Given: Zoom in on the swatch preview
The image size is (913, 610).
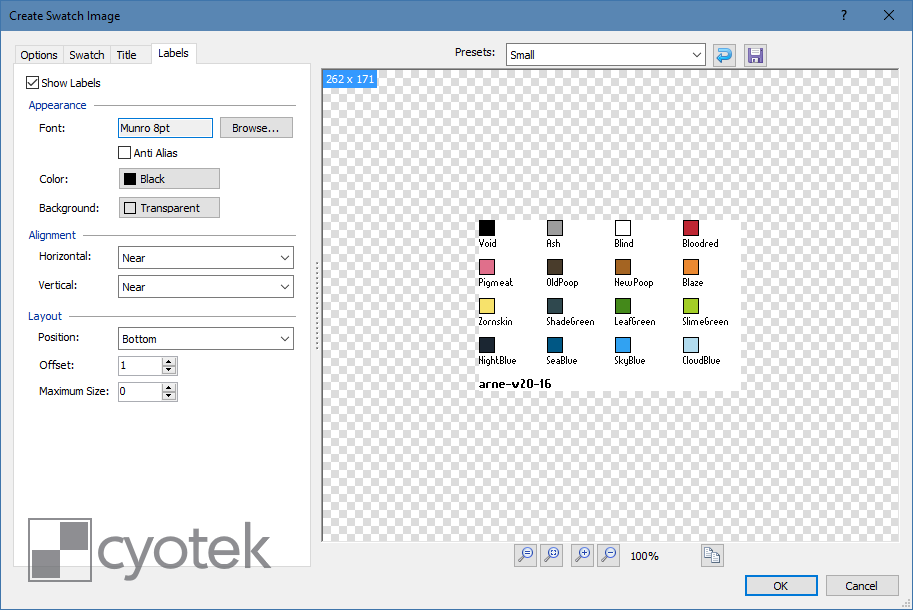Looking at the screenshot, I should pos(582,555).
